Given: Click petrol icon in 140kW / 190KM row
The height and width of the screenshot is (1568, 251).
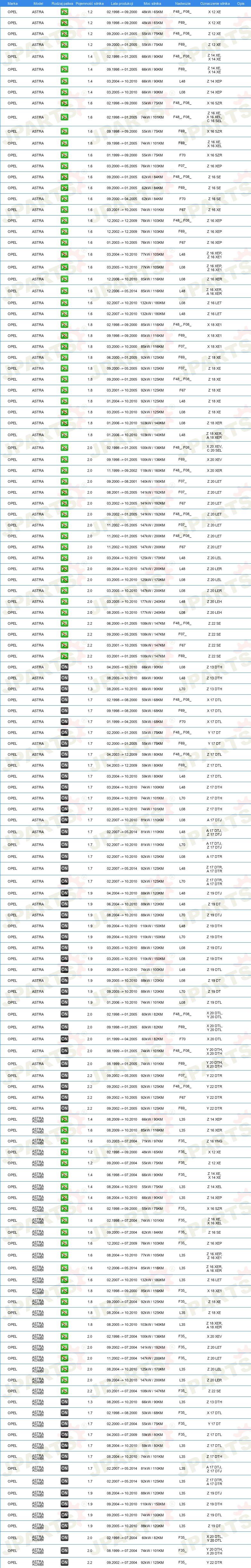Looking at the screenshot, I should (x=64, y=481).
